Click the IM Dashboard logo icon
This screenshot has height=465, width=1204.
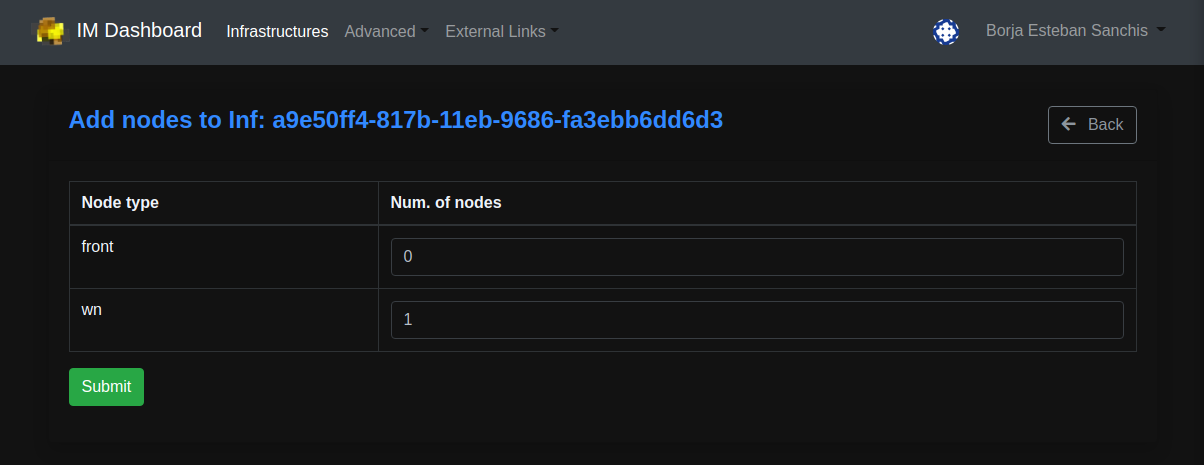(x=51, y=31)
